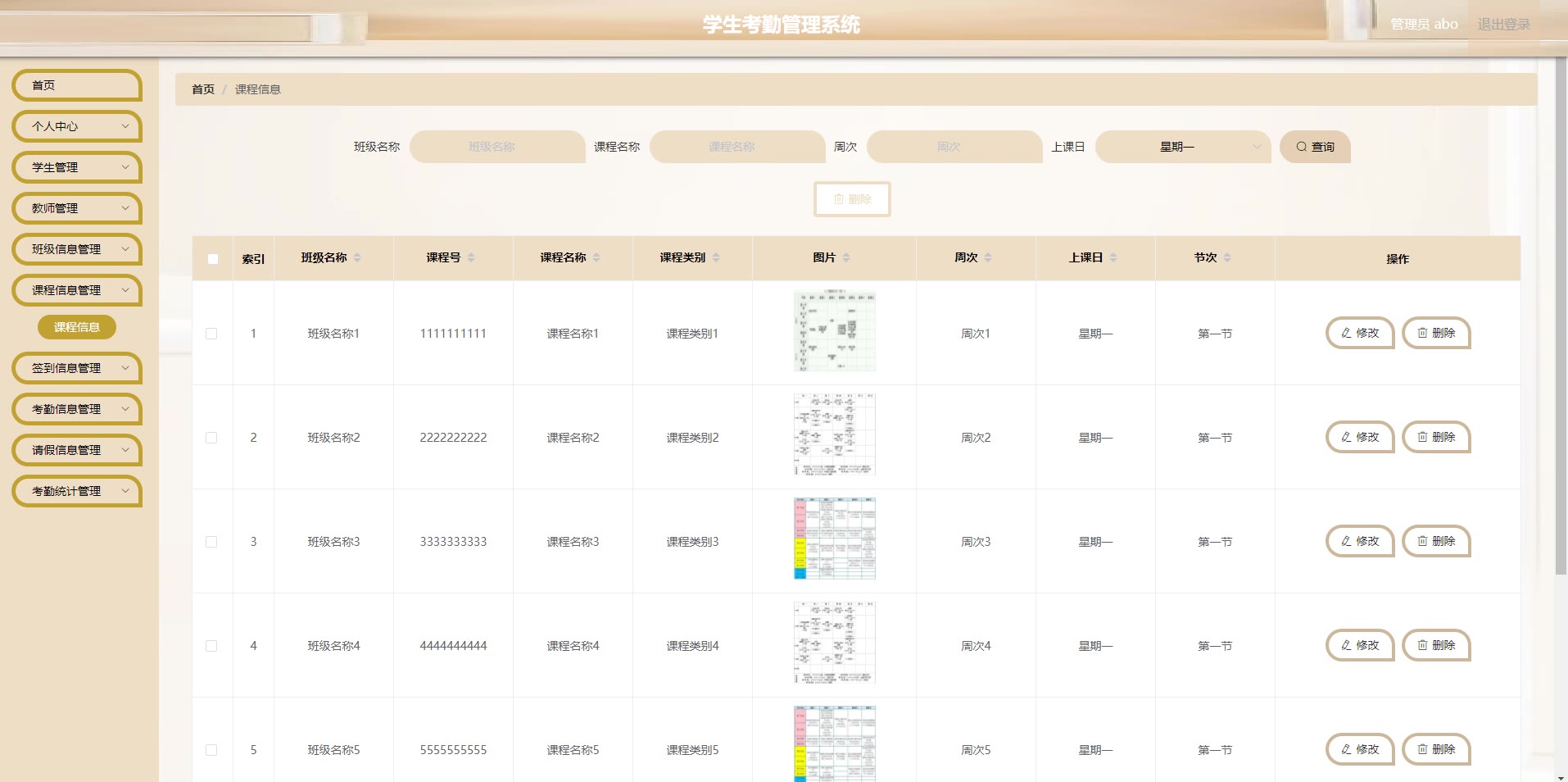Click 删除 for row 班级名称5
Screen dimensions: 1568x782
tap(1437, 749)
